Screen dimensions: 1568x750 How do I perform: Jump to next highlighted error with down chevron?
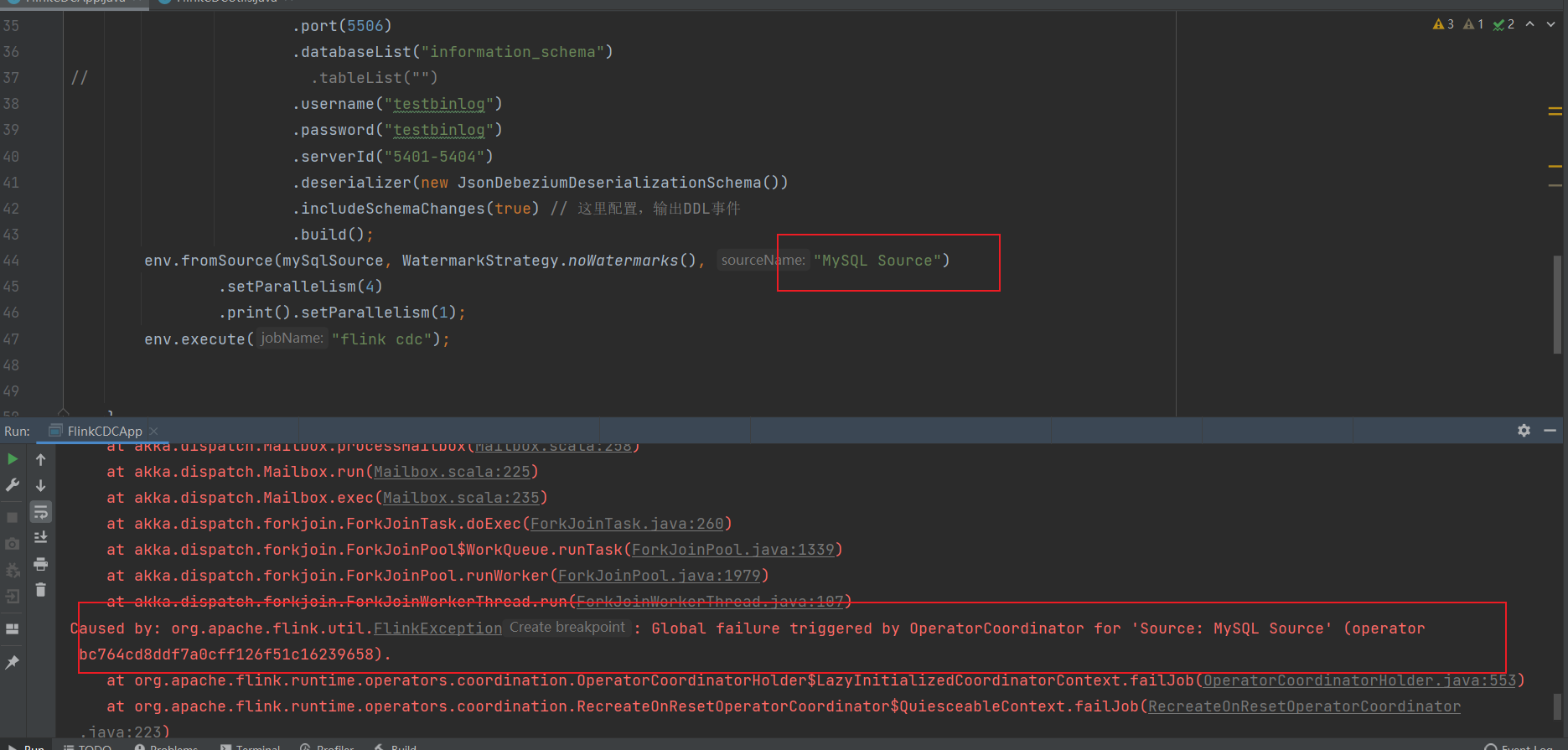[x=1551, y=24]
